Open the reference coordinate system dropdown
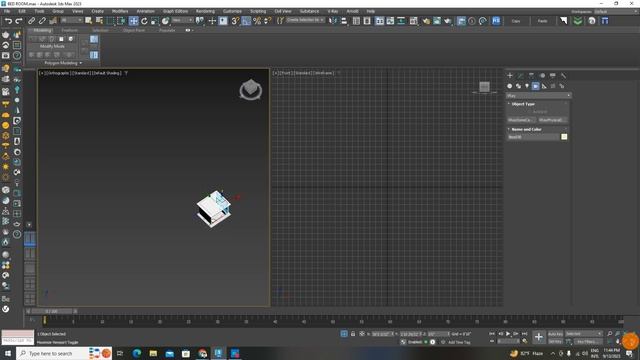 click(182, 20)
